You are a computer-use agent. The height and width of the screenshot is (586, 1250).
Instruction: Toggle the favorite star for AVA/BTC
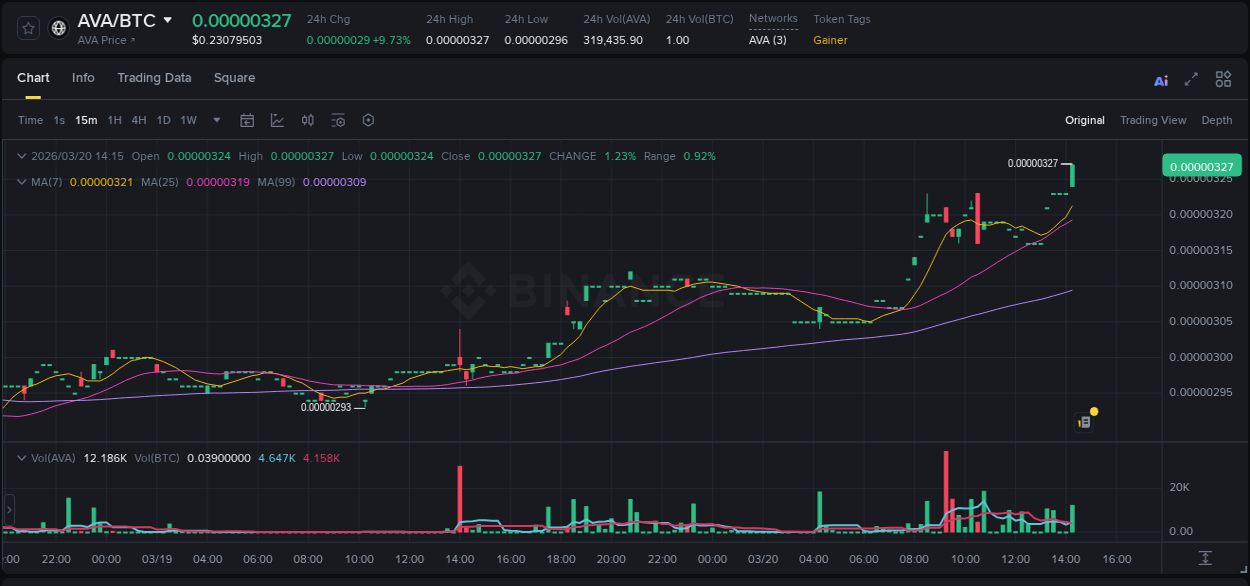27,28
